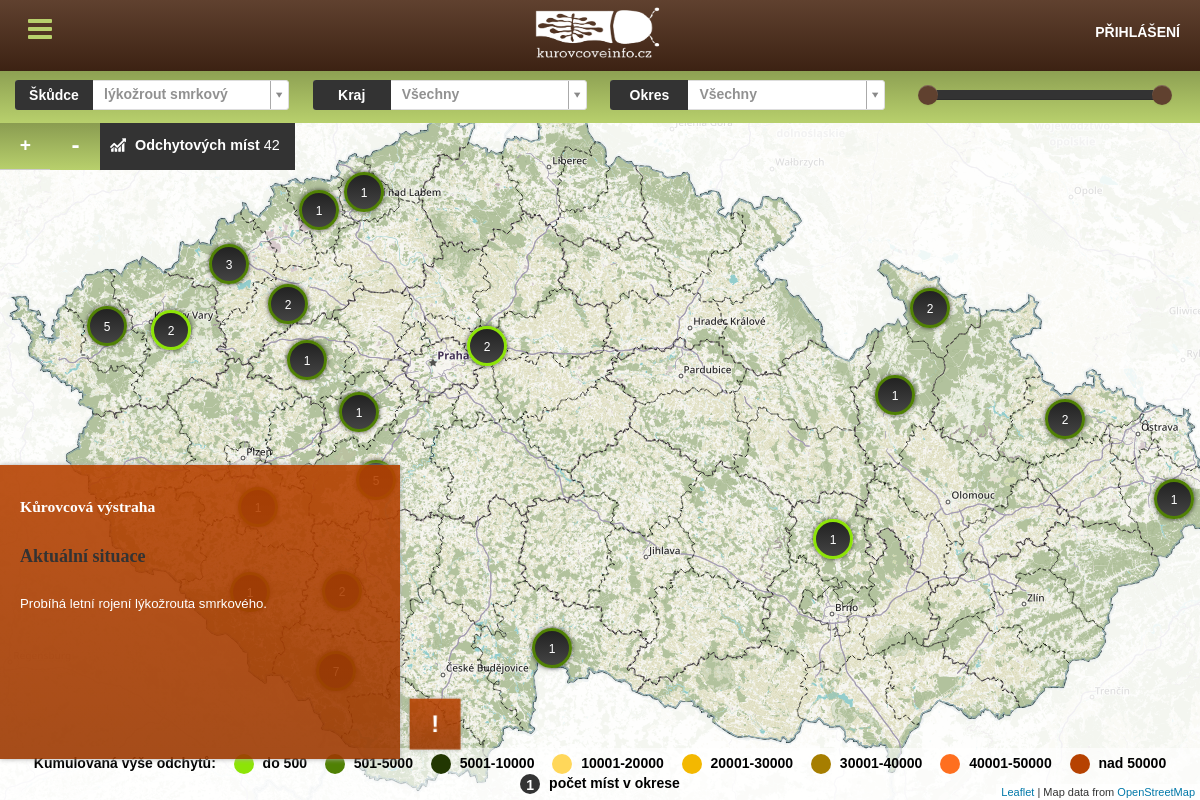The image size is (1200, 800).
Task: Click the right handle of the range slider
Action: pyautogui.click(x=1162, y=95)
